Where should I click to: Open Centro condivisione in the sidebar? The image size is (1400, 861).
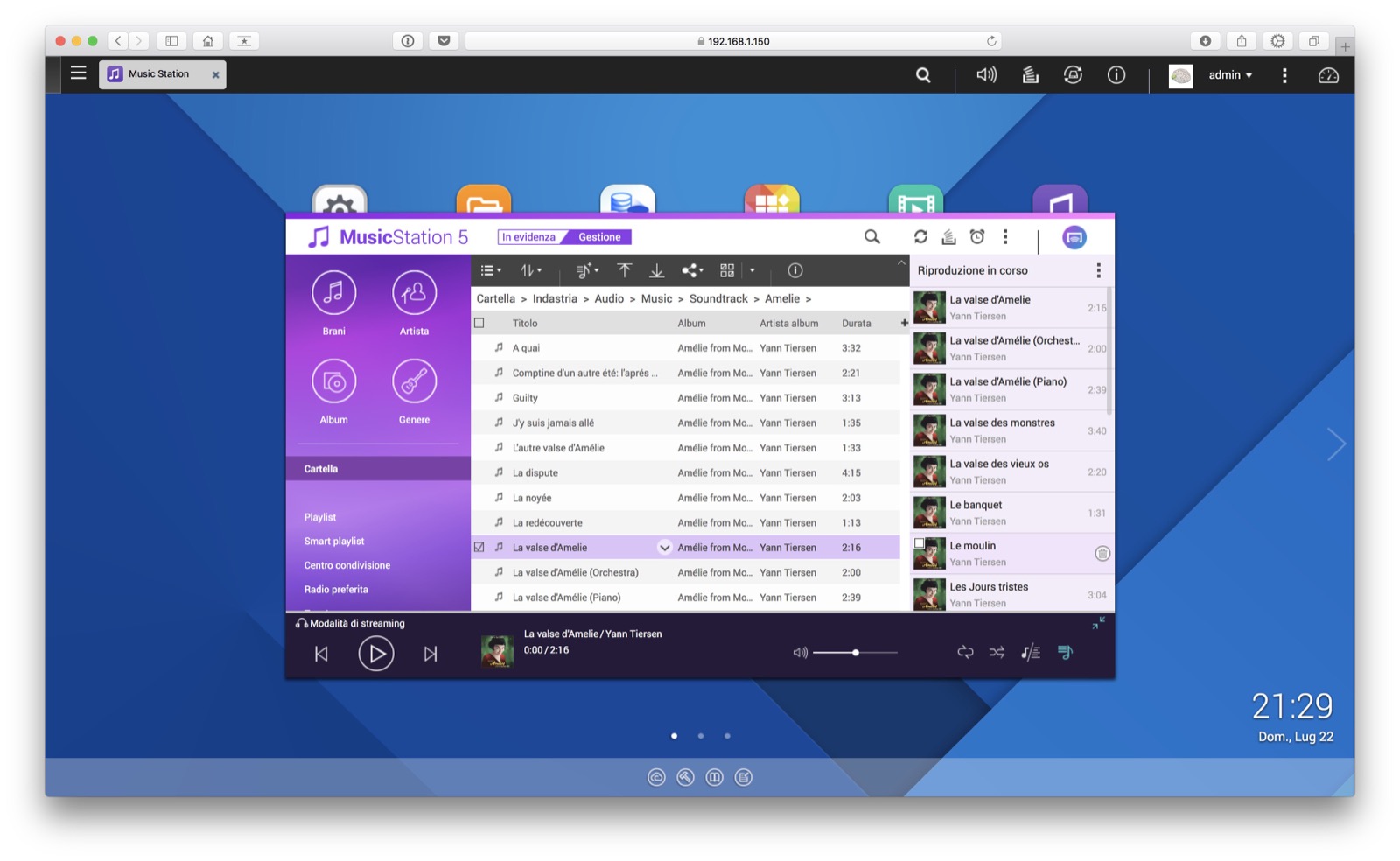[x=347, y=565]
